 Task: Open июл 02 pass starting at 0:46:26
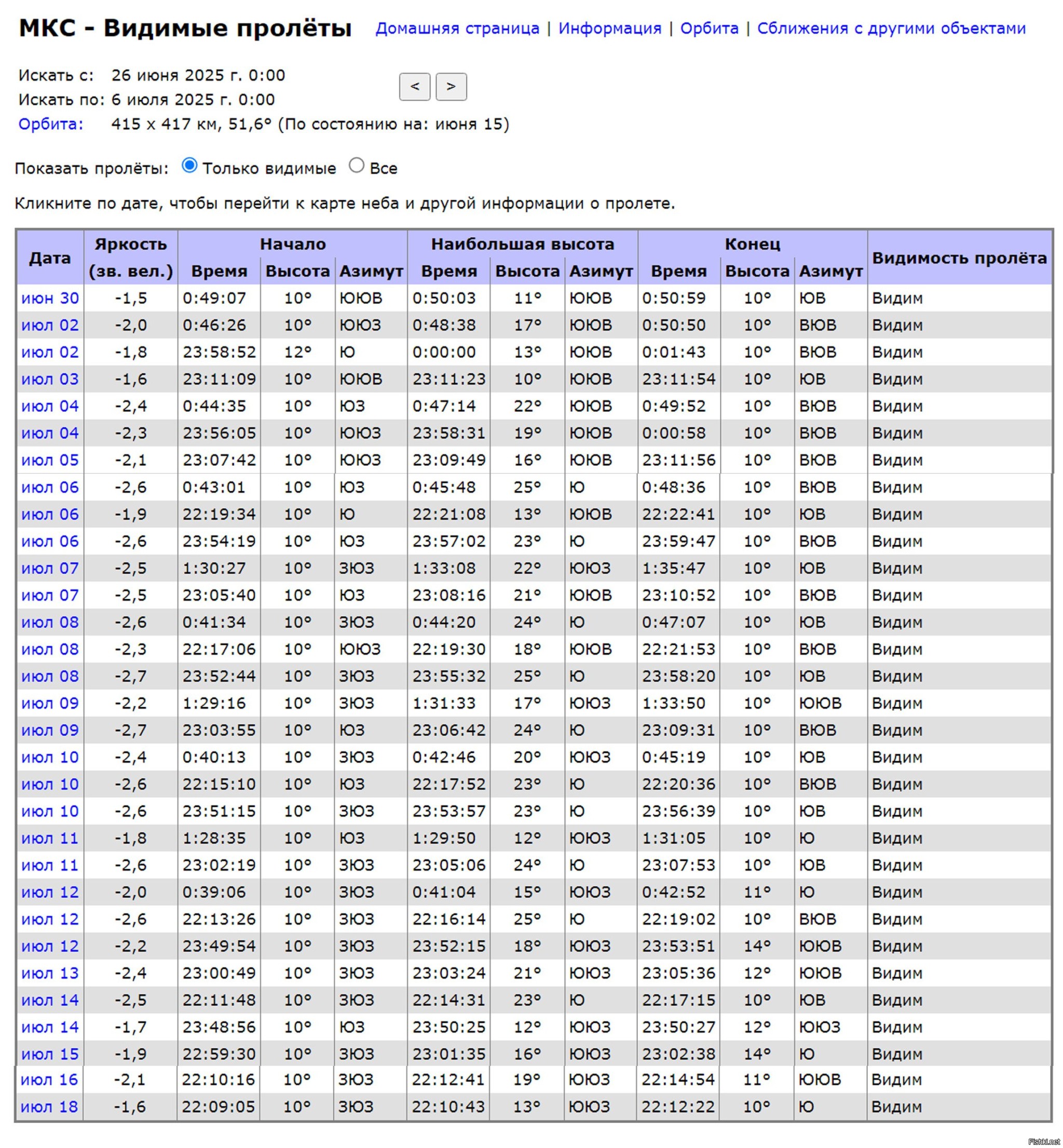50,325
